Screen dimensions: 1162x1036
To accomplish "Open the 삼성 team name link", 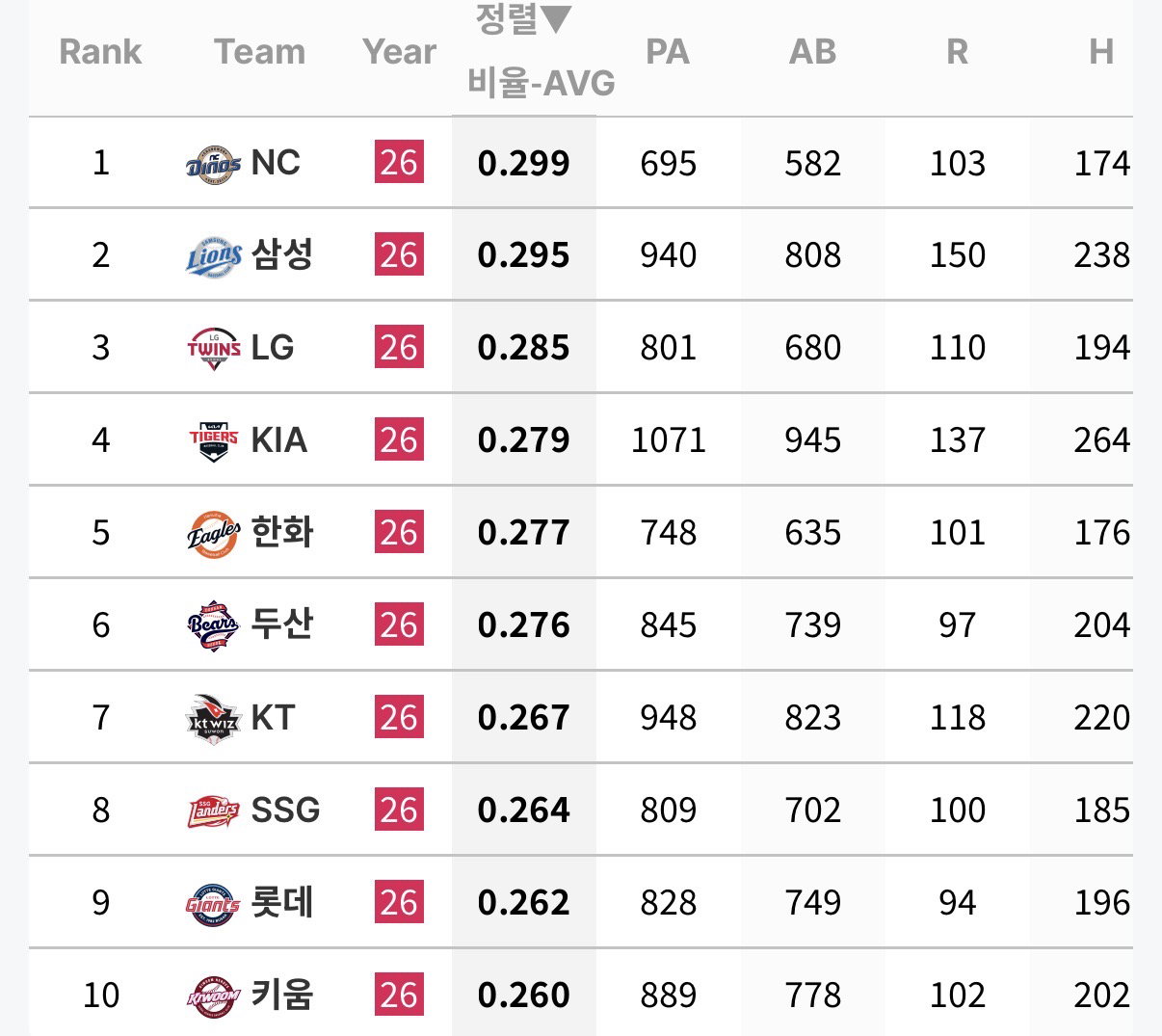I will tap(281, 255).
